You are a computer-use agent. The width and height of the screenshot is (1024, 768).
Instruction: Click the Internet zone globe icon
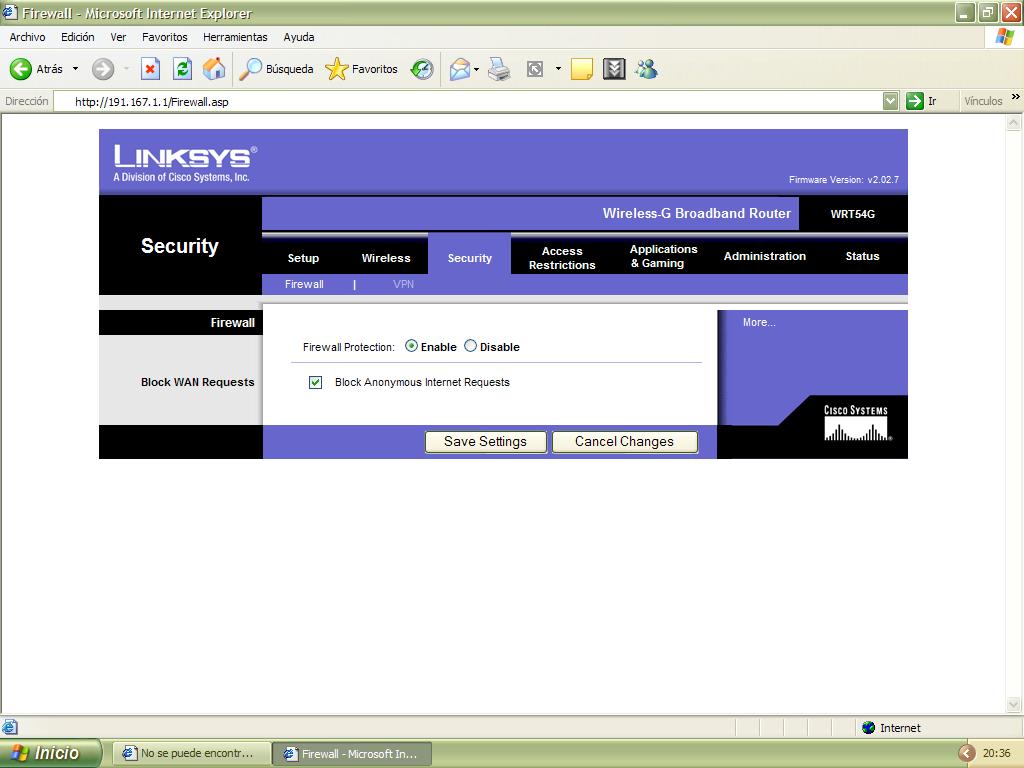click(x=868, y=728)
